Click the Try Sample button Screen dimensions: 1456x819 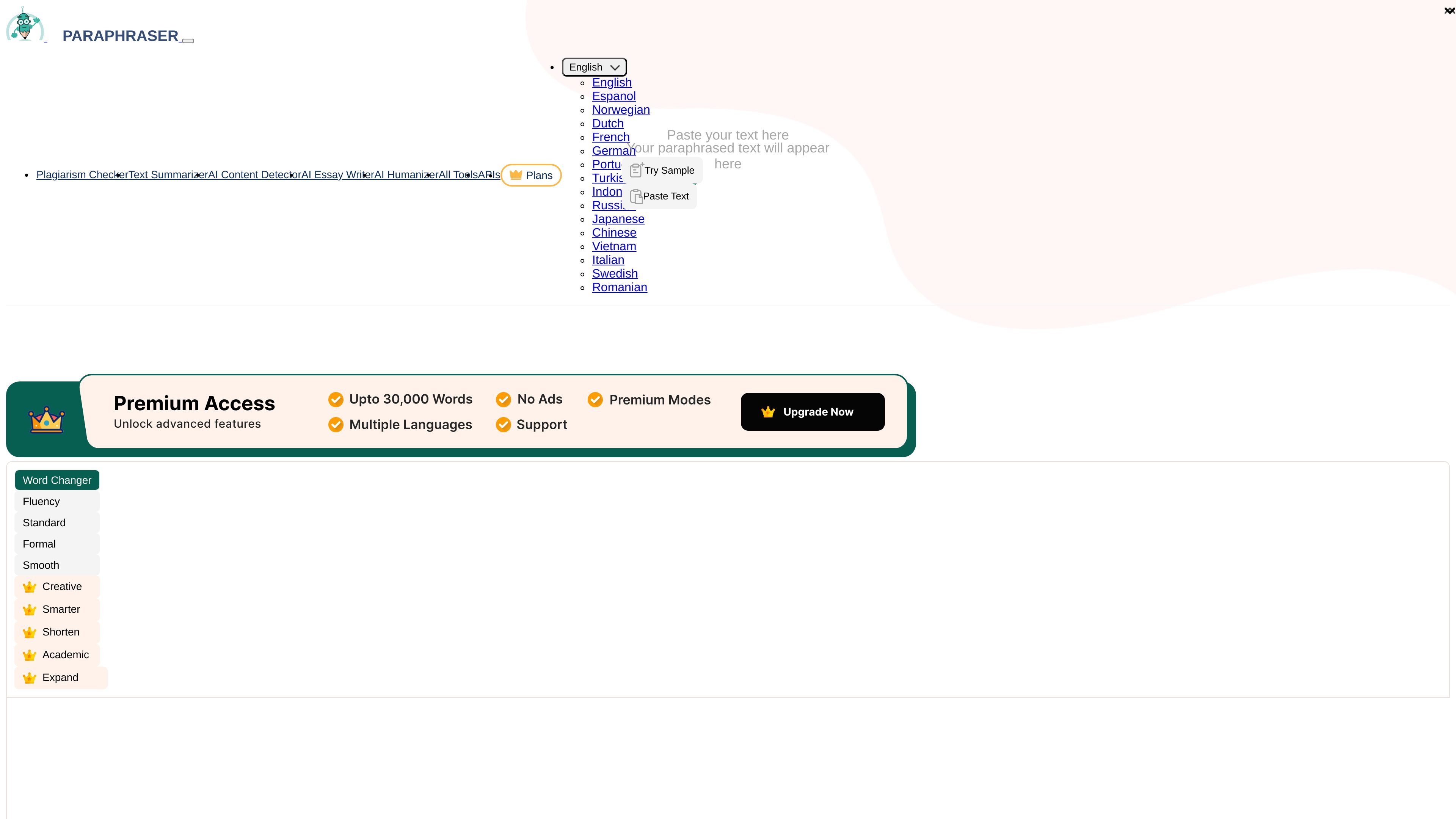662,170
